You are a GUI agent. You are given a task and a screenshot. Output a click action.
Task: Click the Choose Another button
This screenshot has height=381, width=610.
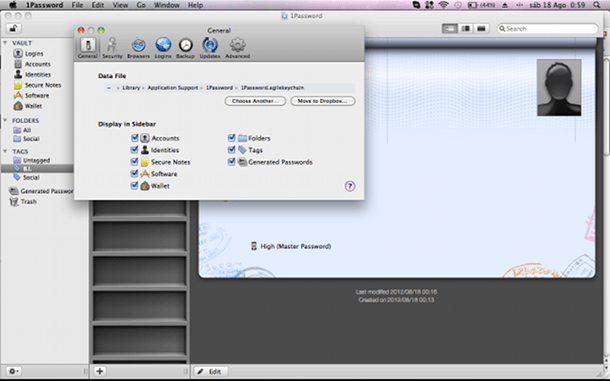pos(255,101)
